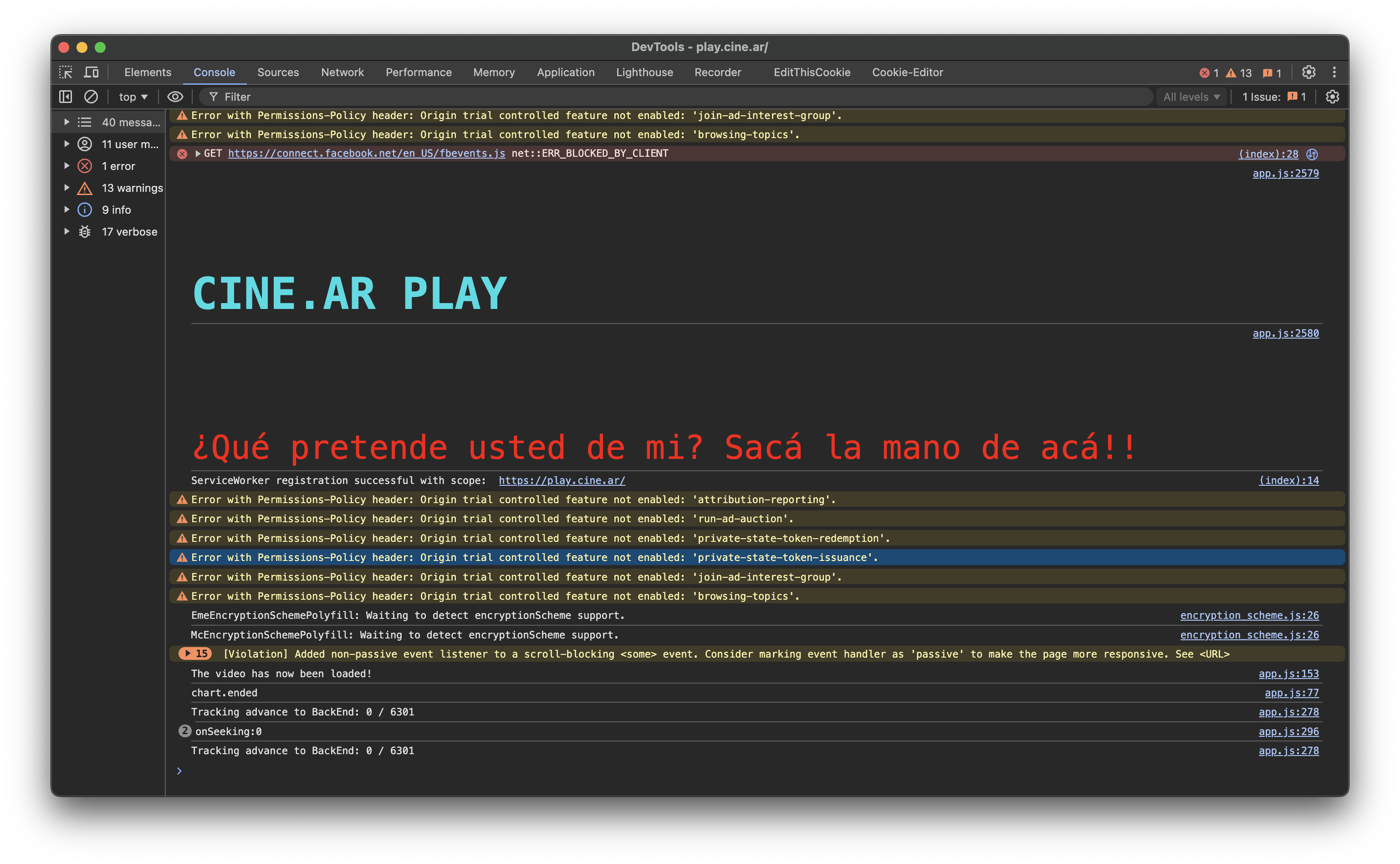Screen dimensions: 1400x864
Task: Expand the 40 messages group
Action: click(x=67, y=122)
